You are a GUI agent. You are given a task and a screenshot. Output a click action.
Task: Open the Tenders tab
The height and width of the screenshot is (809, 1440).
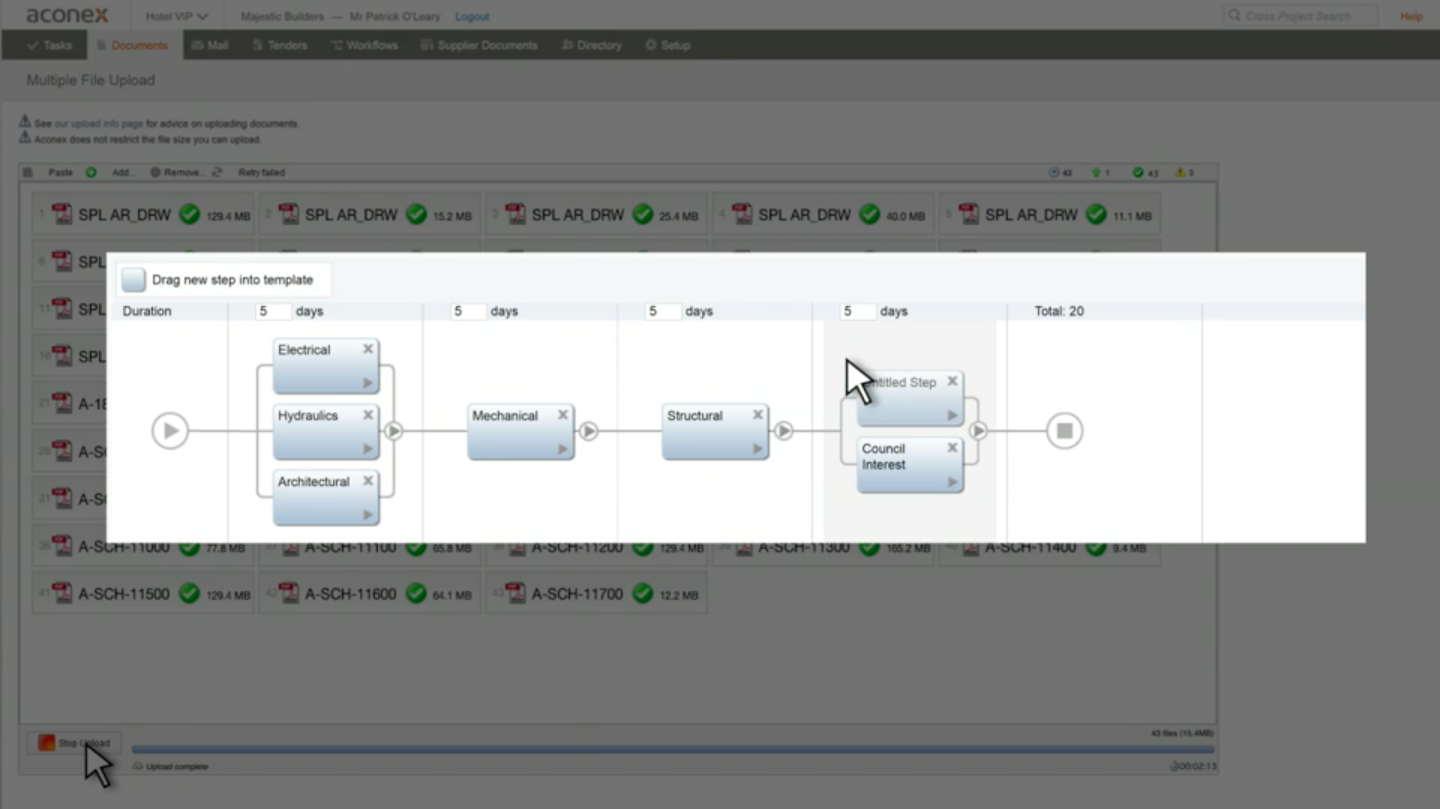[280, 45]
